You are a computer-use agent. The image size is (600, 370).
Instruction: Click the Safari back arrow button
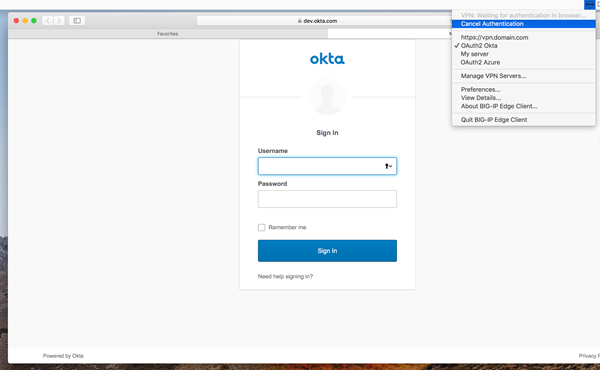pos(48,21)
